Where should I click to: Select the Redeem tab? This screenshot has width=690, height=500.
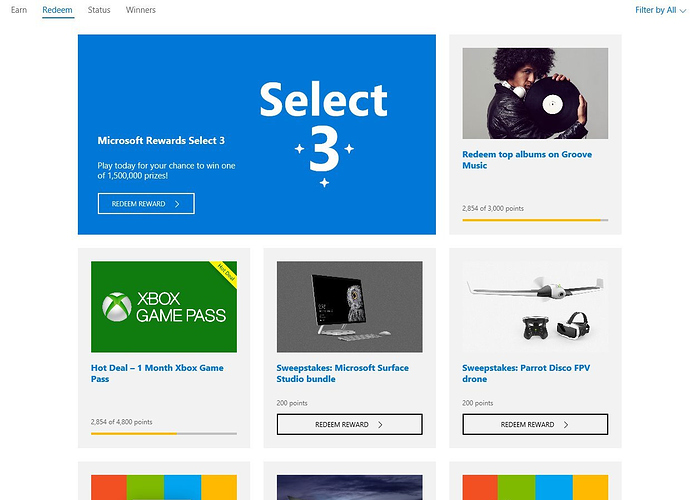tap(58, 10)
